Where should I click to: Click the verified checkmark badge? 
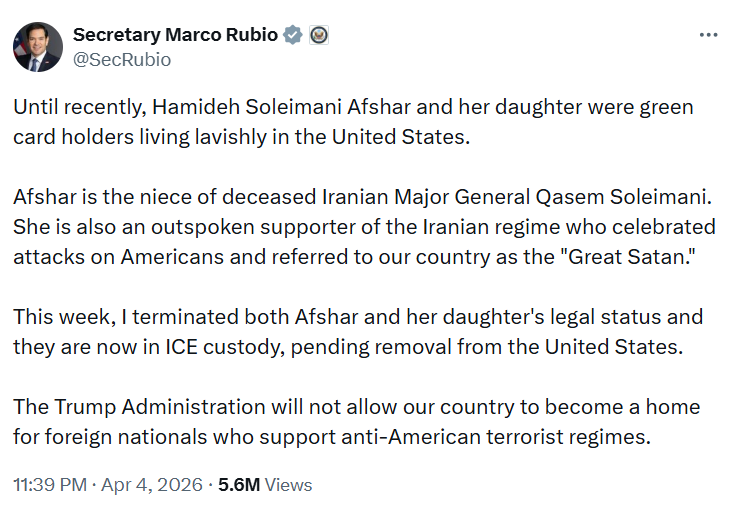[293, 35]
